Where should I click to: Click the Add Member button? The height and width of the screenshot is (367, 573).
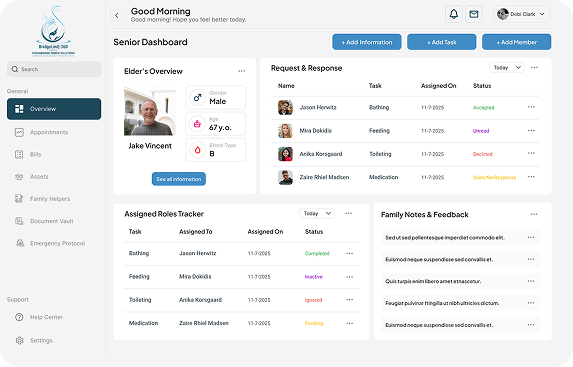tap(517, 42)
